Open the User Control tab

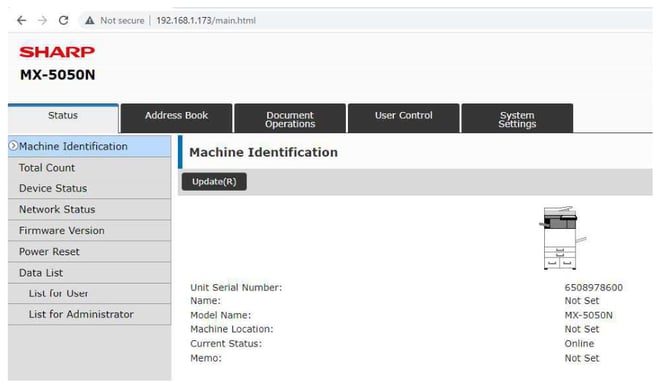(403, 118)
